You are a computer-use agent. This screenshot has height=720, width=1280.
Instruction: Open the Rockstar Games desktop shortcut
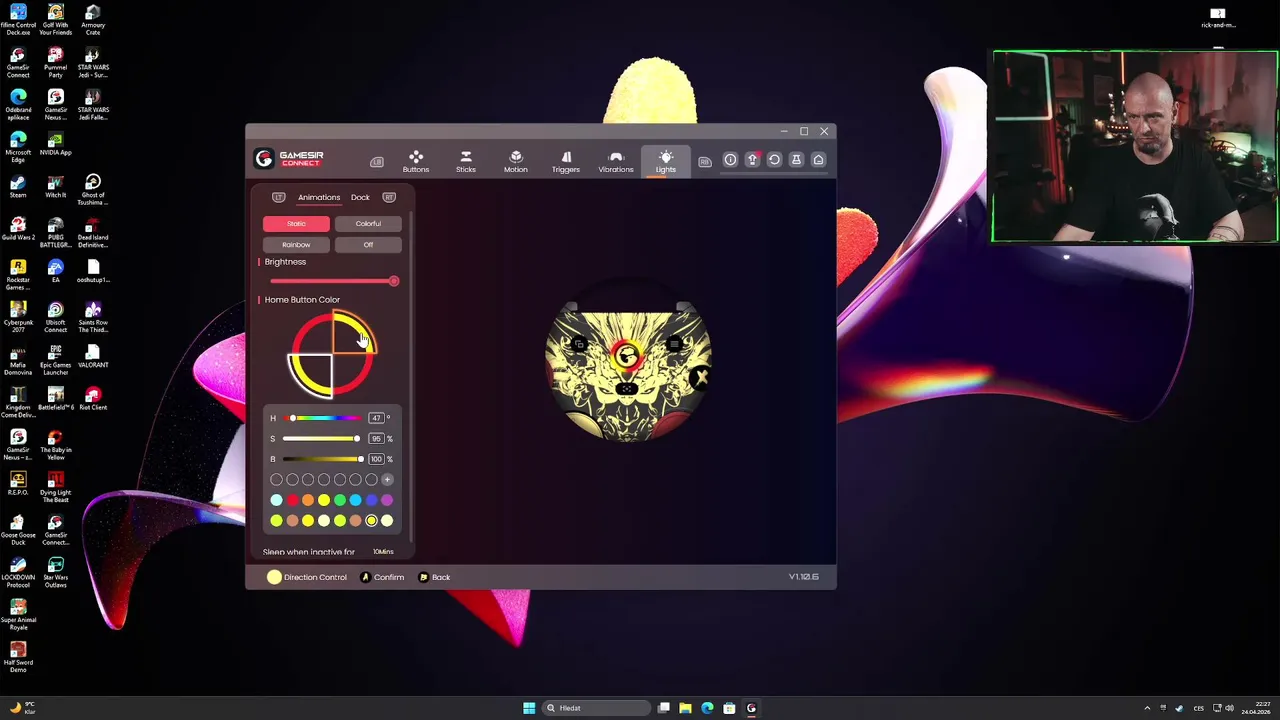(x=18, y=275)
